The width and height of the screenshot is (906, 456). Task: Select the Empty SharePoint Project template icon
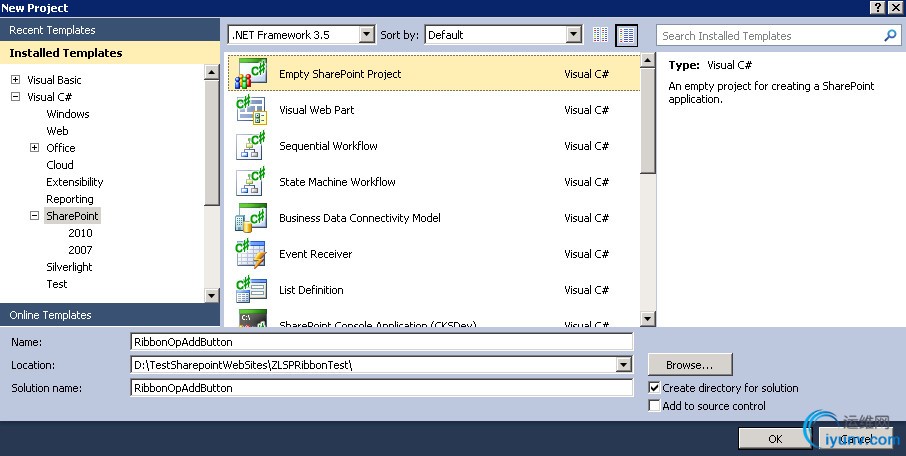pos(251,73)
